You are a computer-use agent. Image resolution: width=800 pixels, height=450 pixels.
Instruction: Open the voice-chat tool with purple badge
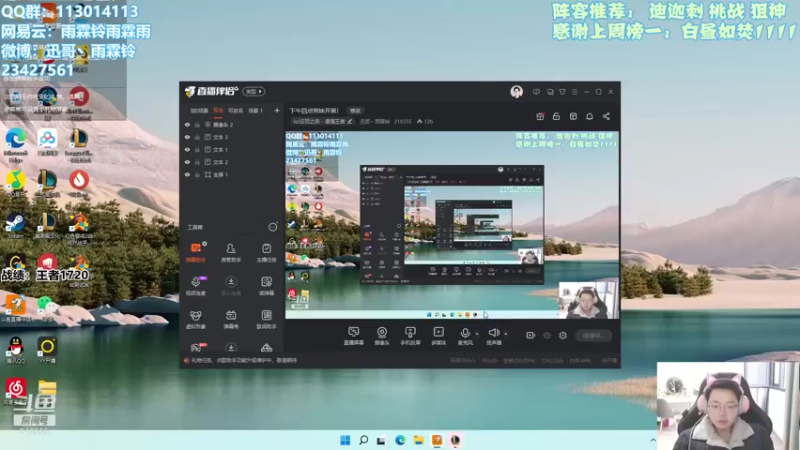[x=195, y=286]
